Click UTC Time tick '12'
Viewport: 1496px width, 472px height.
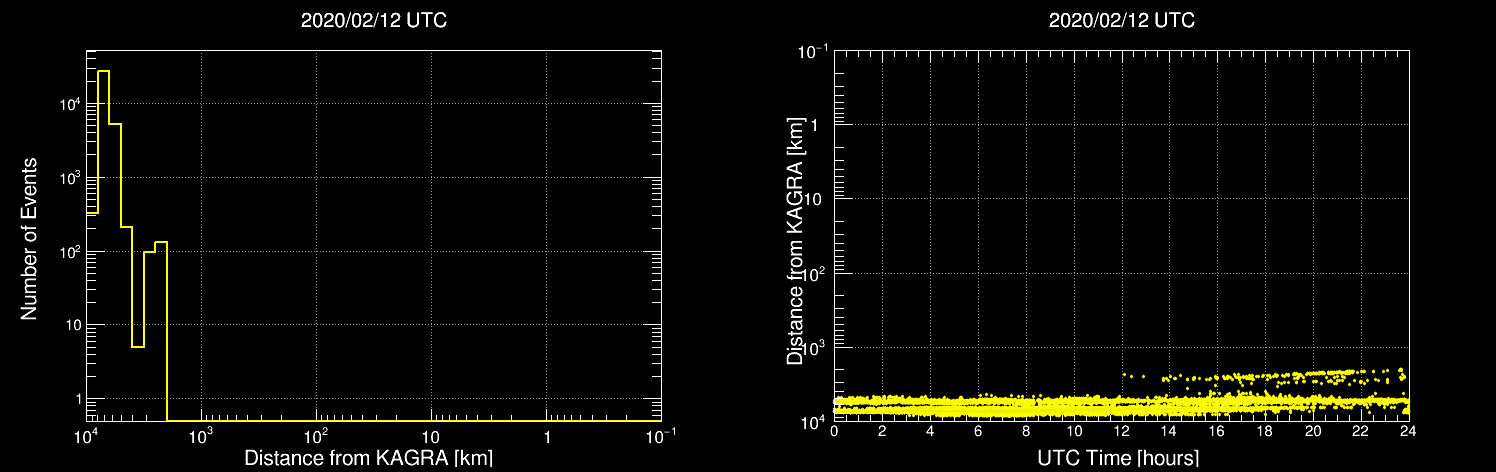coord(1122,431)
